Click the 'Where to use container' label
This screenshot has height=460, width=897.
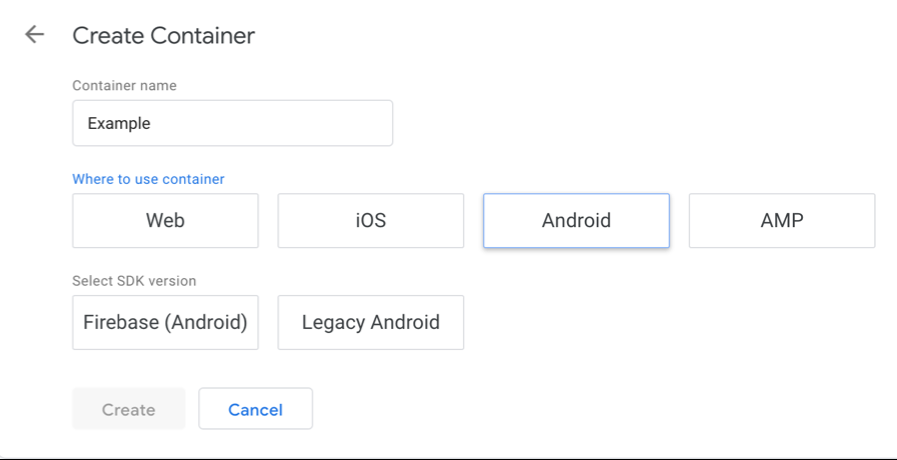(x=148, y=179)
